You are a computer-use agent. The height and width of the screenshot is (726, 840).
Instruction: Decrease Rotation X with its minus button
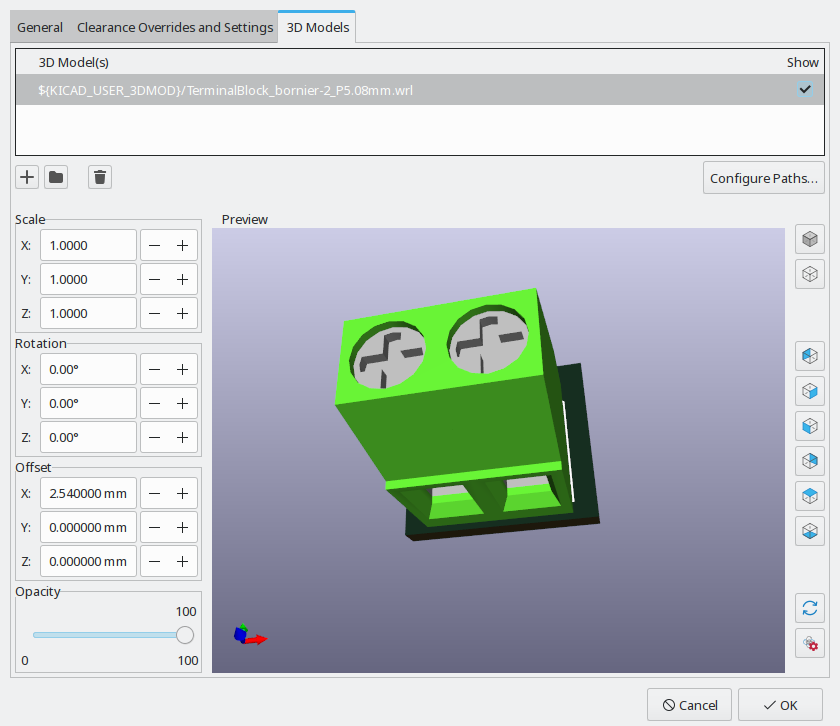(154, 370)
